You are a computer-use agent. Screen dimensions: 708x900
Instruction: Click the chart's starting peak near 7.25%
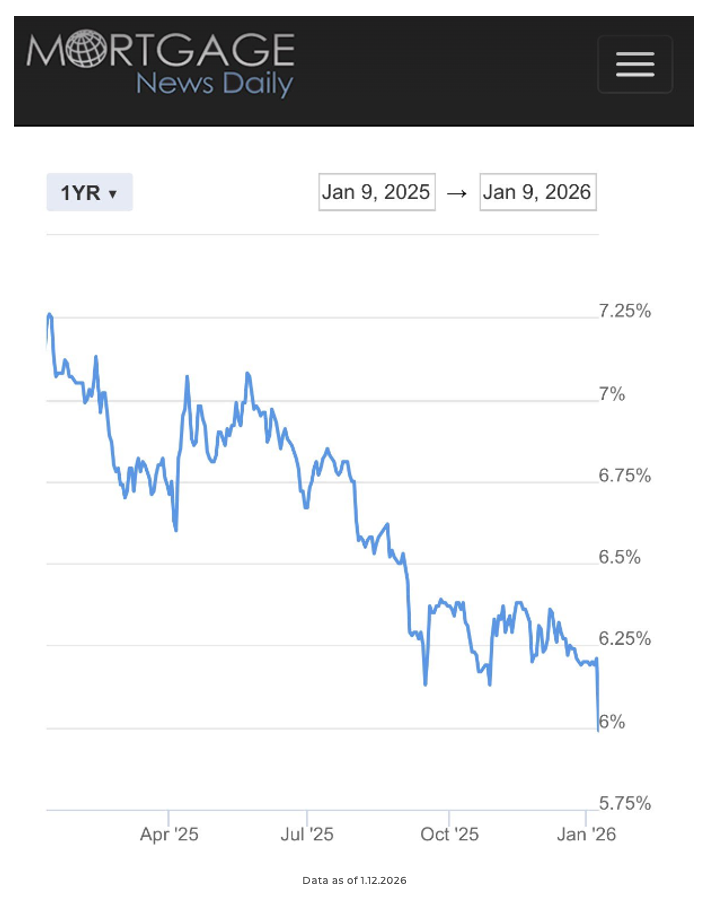(49, 315)
